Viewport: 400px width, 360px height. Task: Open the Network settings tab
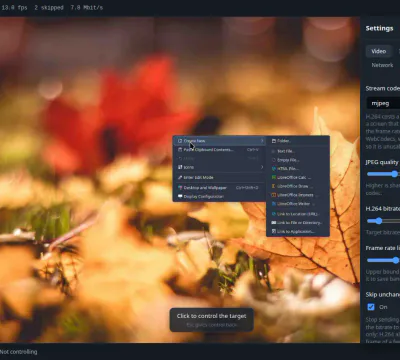tap(382, 65)
